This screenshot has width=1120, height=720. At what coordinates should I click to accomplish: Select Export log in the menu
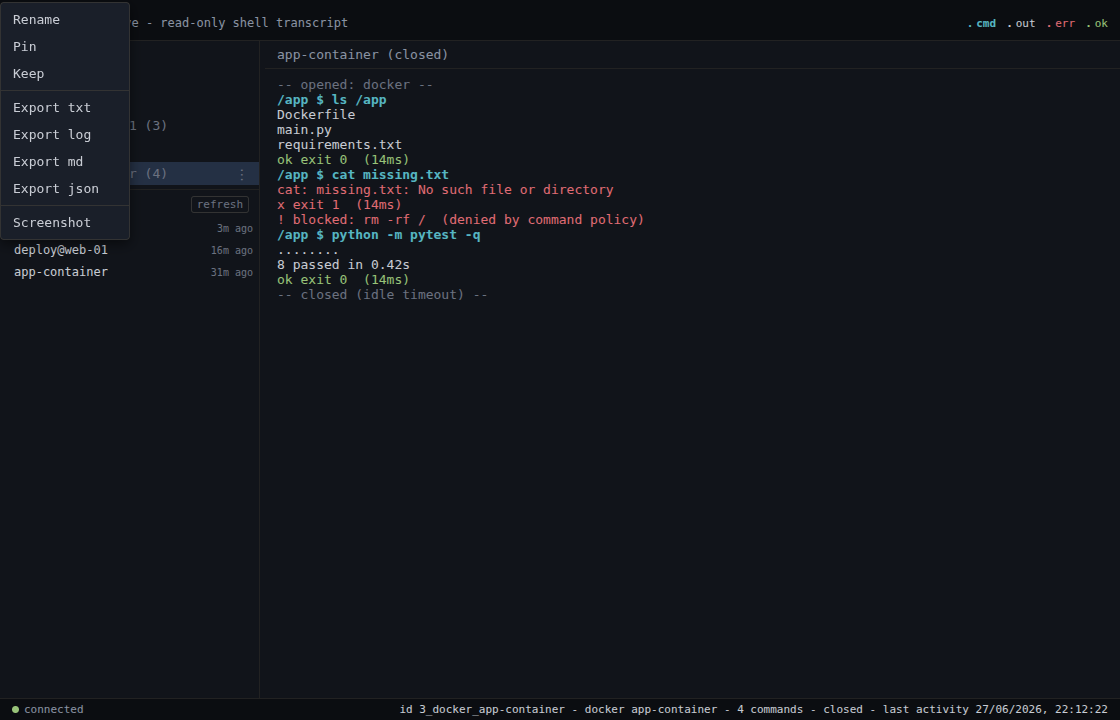(65, 135)
